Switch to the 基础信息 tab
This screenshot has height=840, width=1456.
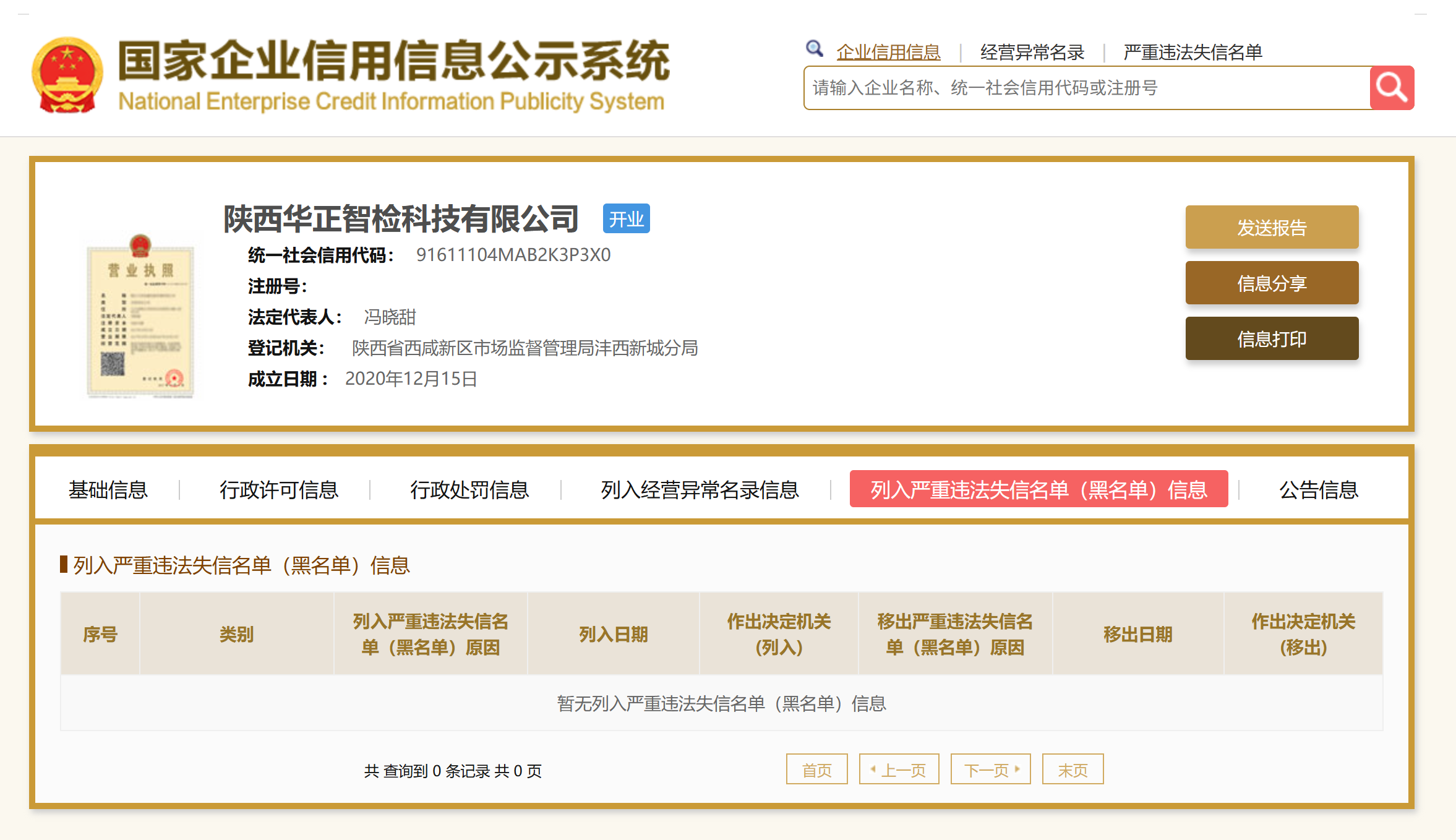click(108, 490)
